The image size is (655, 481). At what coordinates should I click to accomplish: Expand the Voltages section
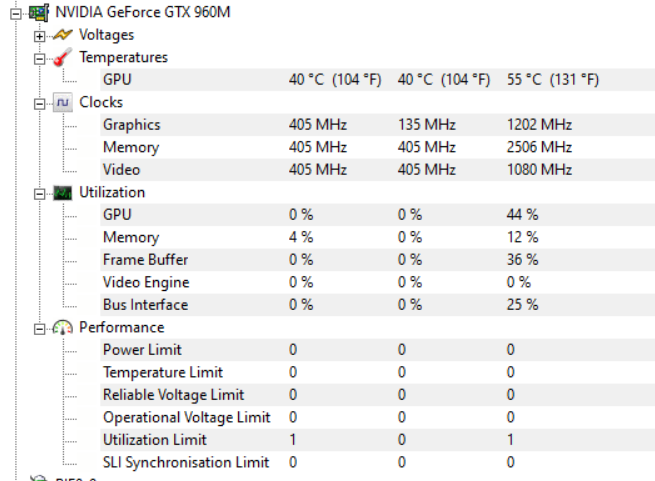[x=39, y=37]
